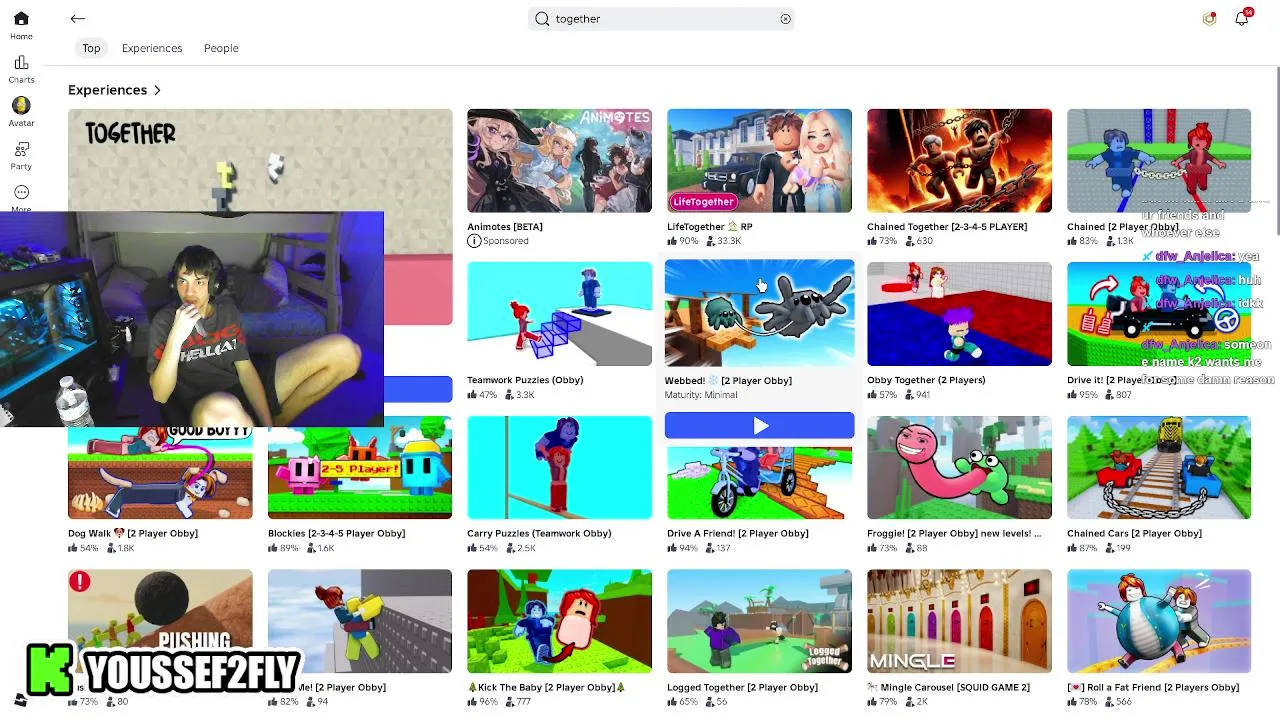Viewport: 1280px width, 720px height.
Task: Open the Teamwork Puzzles (Obby) thumbnail
Action: 559,314
